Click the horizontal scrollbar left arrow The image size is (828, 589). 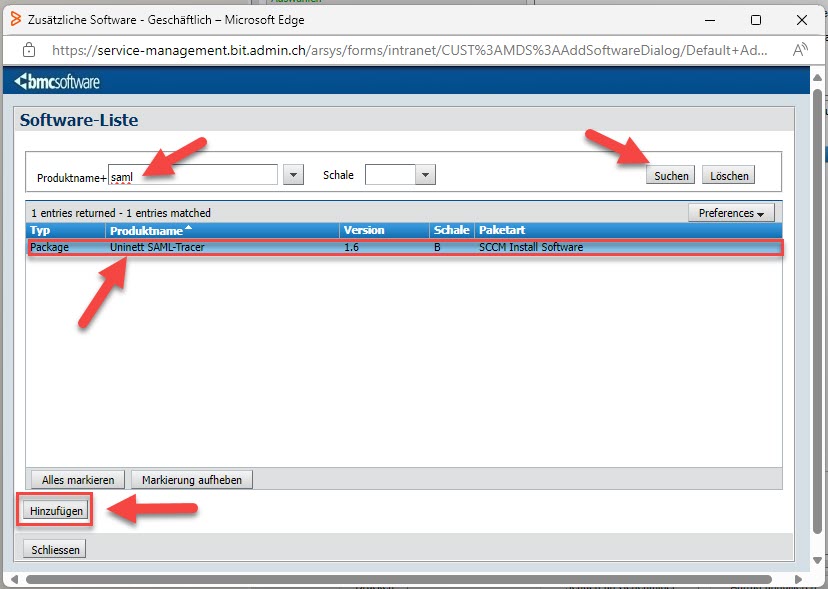click(15, 579)
